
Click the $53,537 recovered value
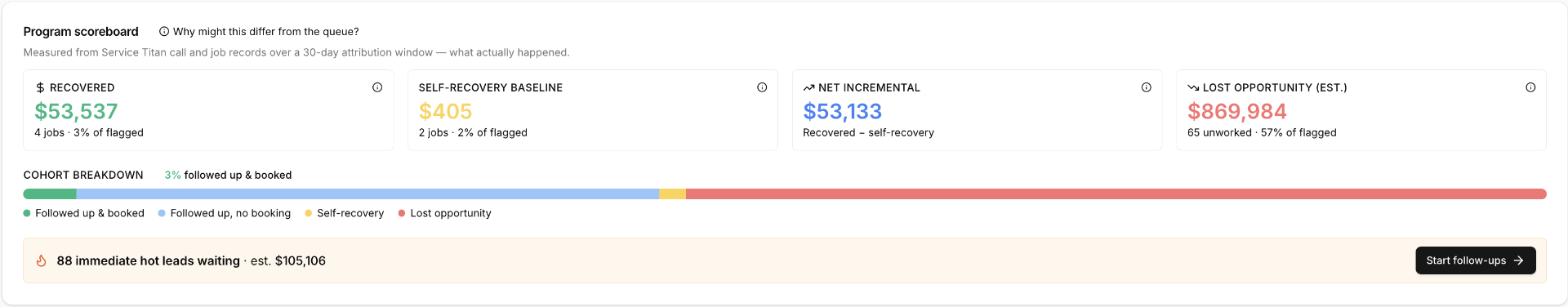point(76,111)
